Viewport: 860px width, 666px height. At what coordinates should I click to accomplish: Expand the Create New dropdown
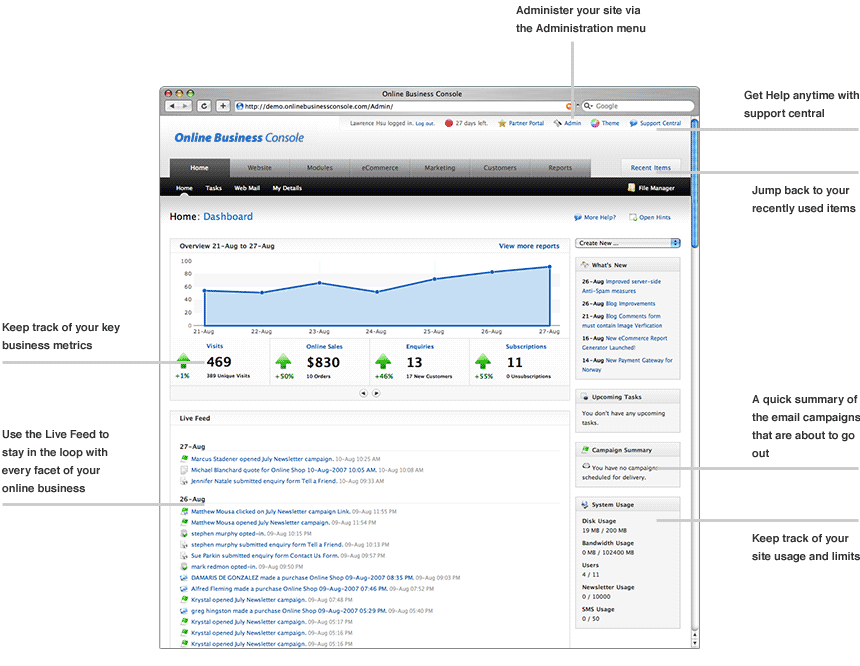pyautogui.click(x=628, y=243)
